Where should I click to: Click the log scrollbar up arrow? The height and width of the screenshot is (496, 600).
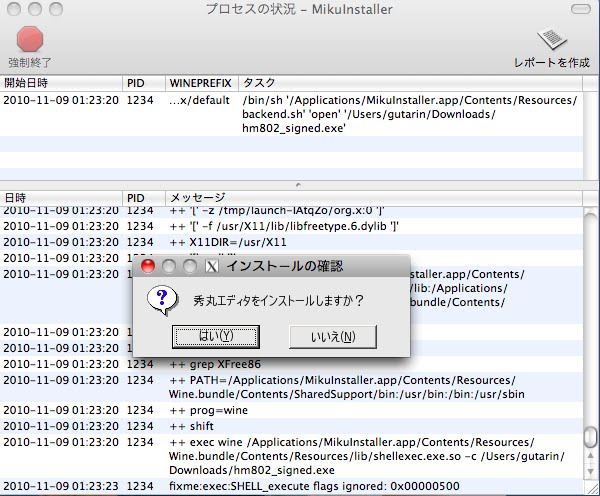pos(591,455)
